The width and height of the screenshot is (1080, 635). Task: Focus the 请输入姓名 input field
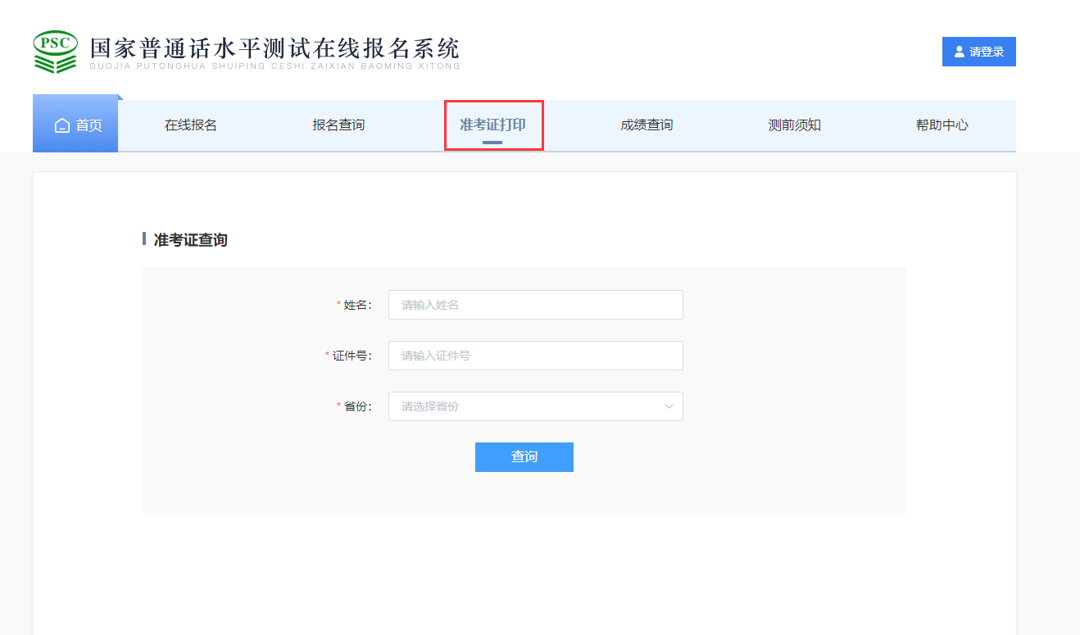pos(535,305)
